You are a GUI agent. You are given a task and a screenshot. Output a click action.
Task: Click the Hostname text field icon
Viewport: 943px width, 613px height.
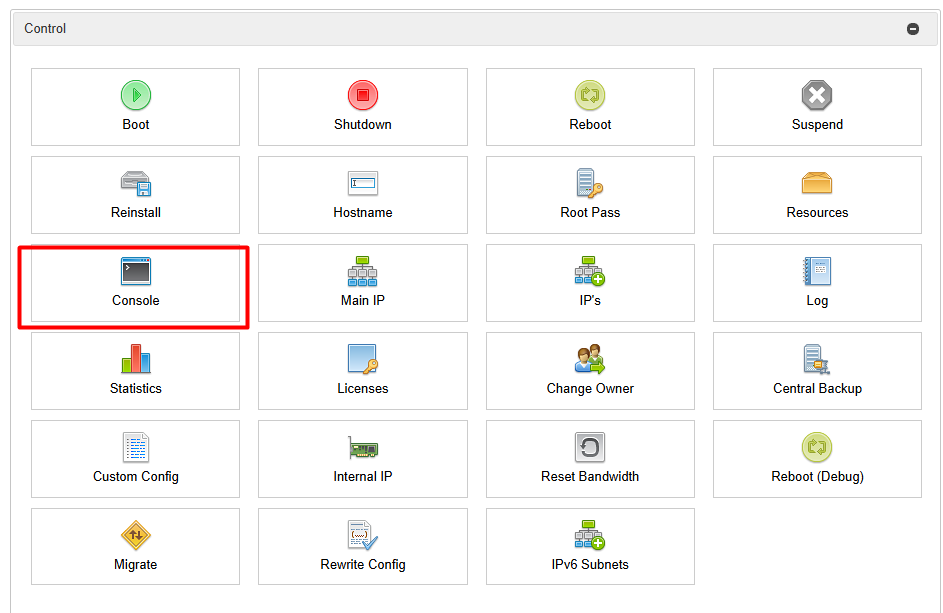coord(363,183)
